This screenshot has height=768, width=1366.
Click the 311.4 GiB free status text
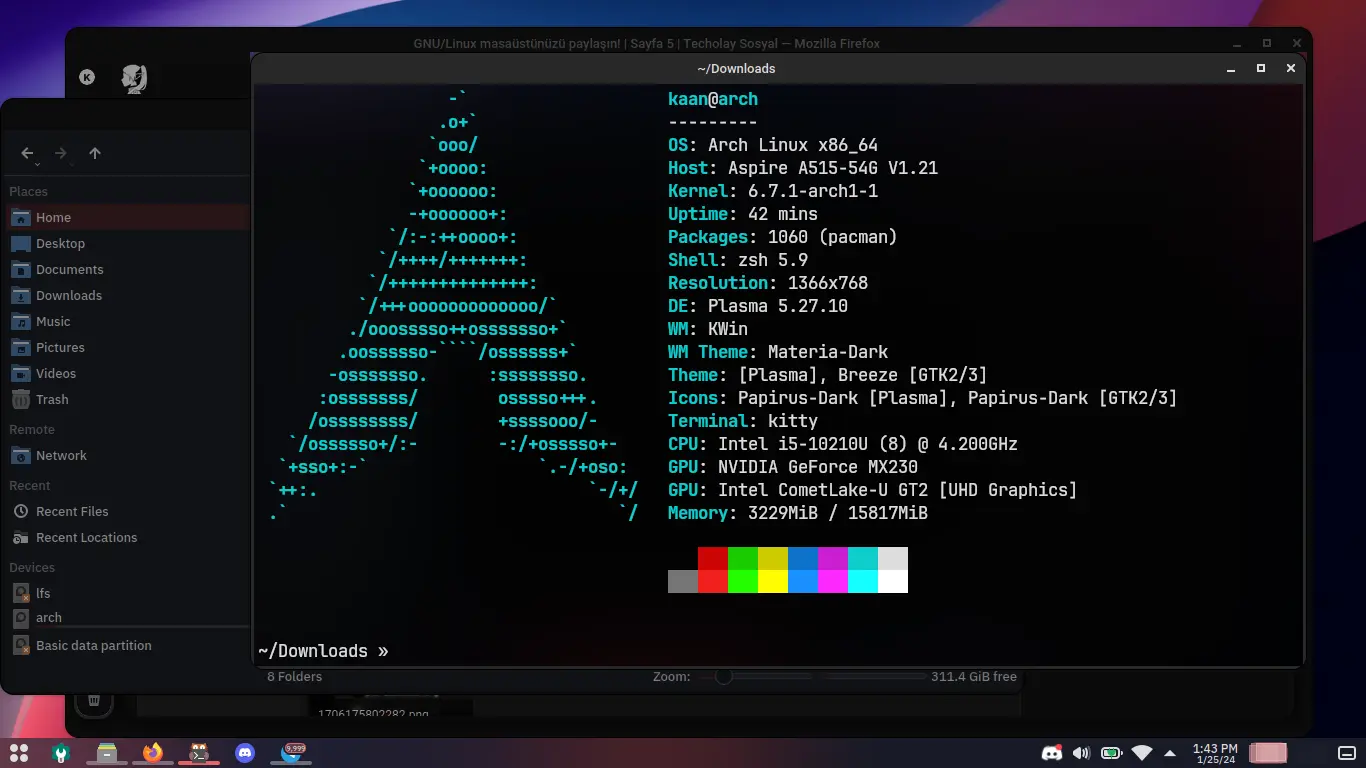pos(973,677)
